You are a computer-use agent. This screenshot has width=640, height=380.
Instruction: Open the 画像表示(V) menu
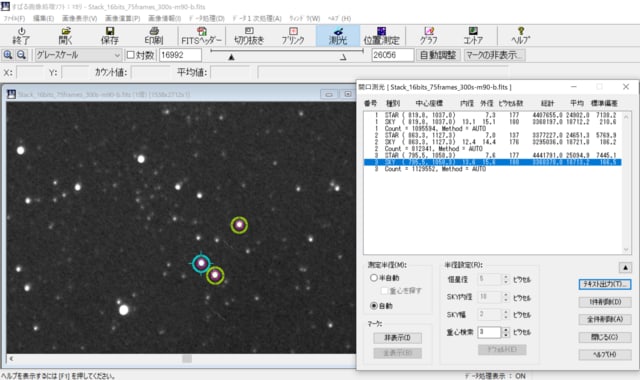click(80, 18)
